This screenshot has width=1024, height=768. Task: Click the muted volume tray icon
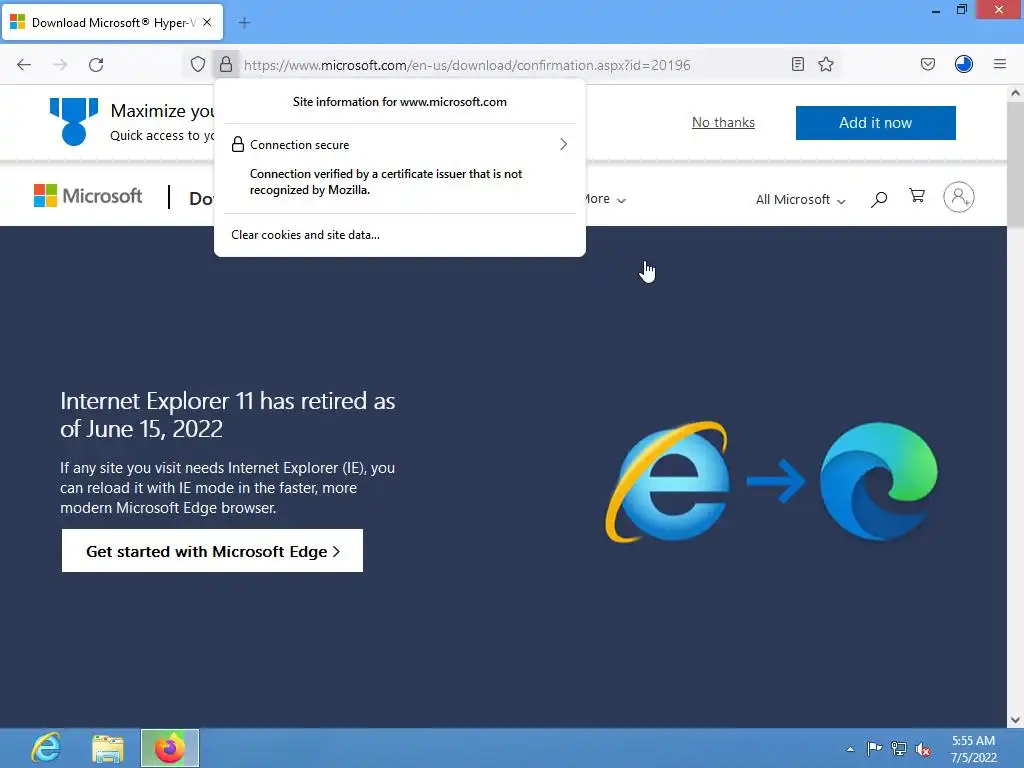point(923,749)
